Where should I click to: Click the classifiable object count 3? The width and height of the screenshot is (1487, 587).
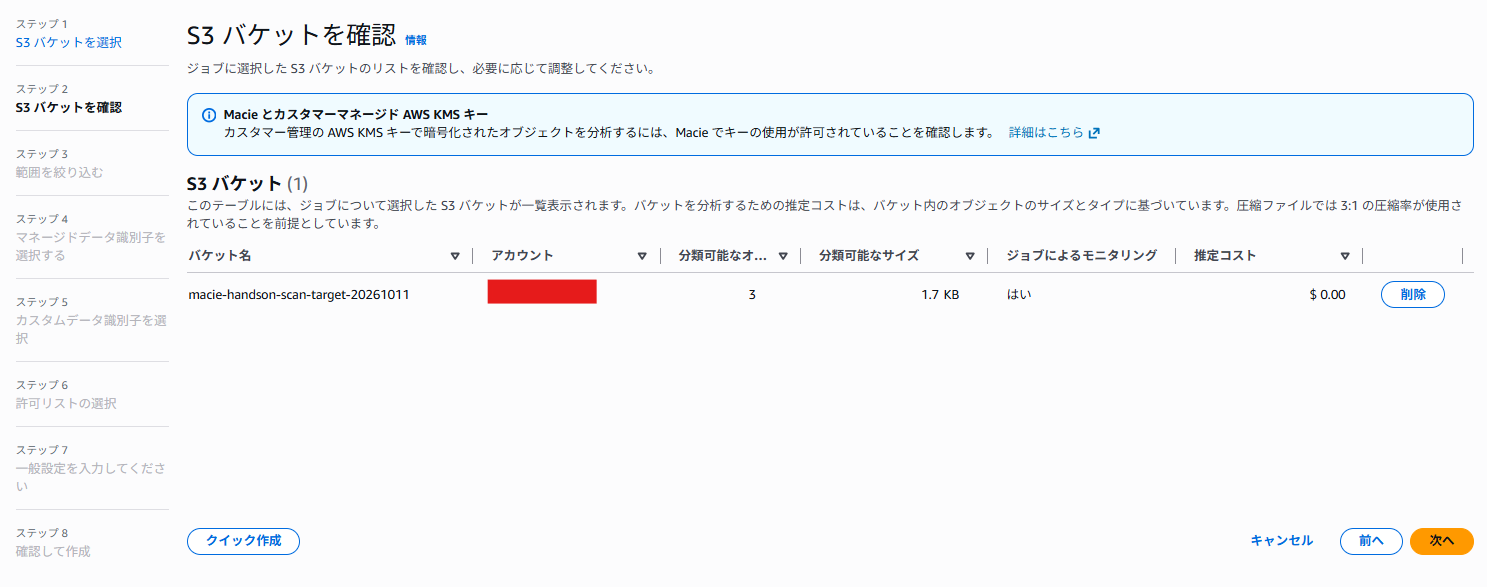click(x=752, y=295)
